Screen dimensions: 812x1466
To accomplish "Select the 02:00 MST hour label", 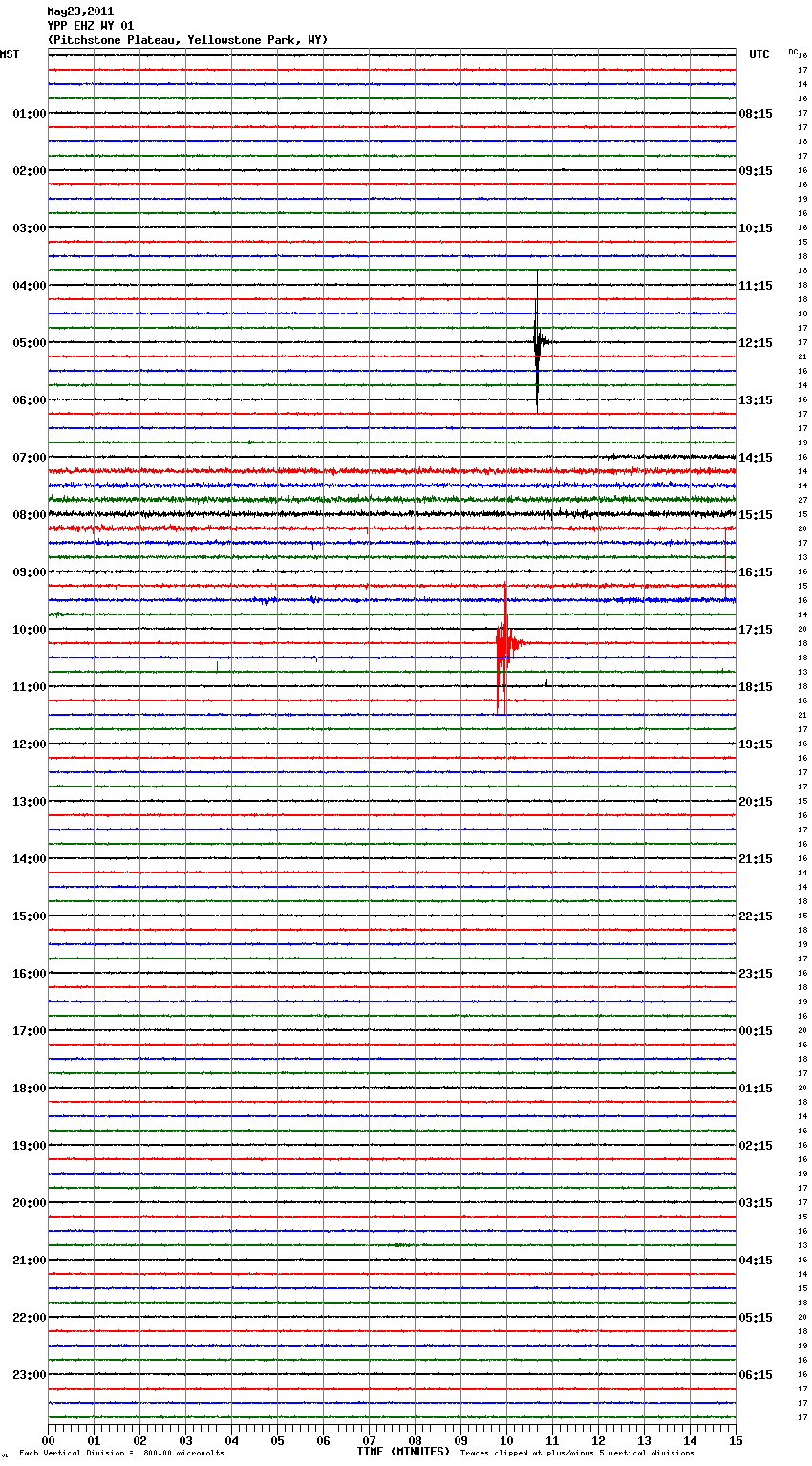I will click(29, 171).
